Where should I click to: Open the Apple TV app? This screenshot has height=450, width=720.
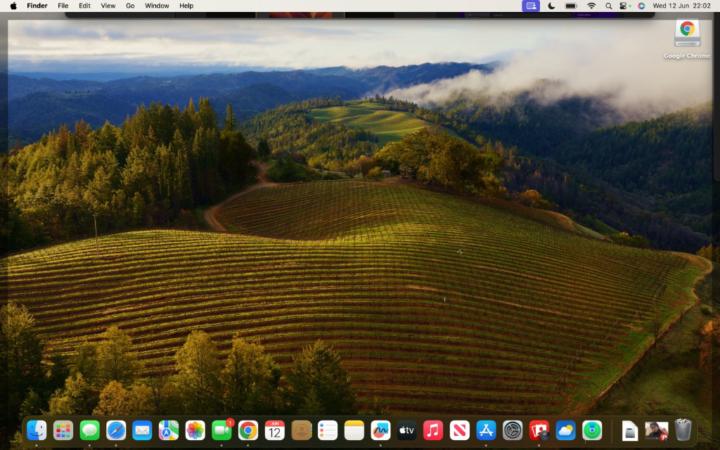click(407, 431)
